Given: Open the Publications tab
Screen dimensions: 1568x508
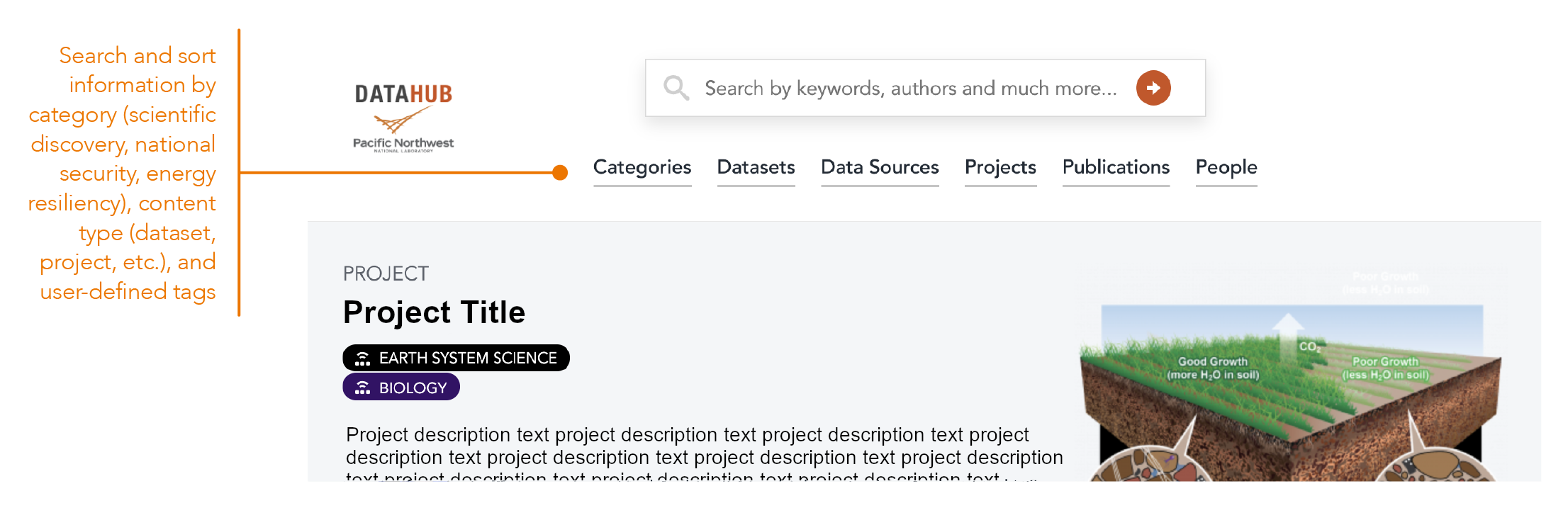Looking at the screenshot, I should click(1116, 167).
